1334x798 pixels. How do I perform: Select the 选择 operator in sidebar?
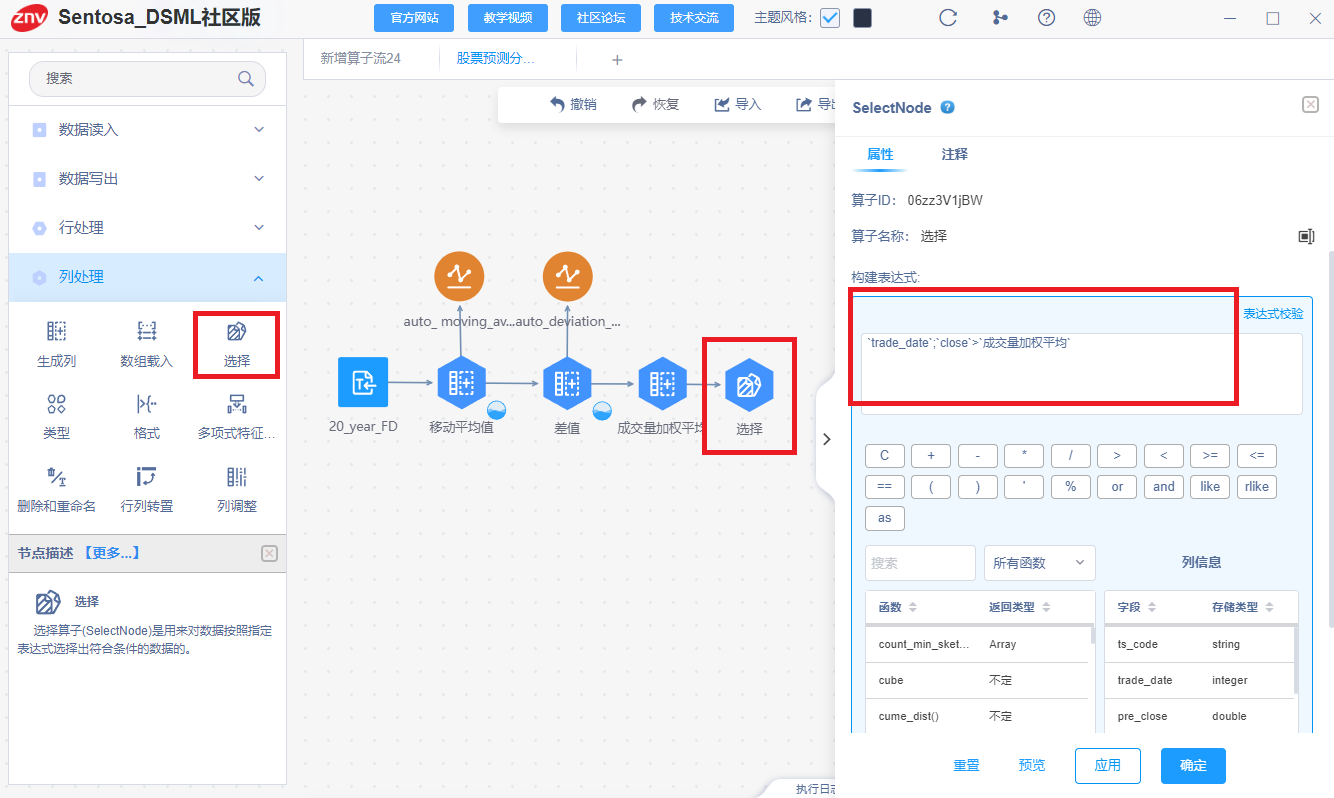point(237,344)
